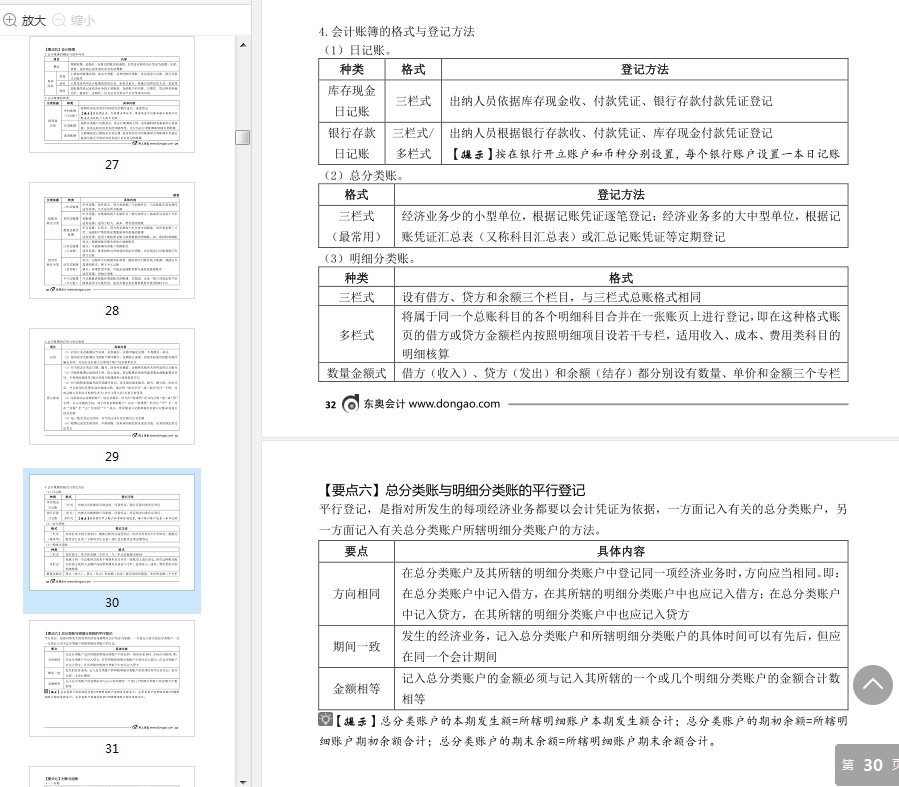Viewport: 899px width, 787px height.
Task: Click heading 4. 会计账簿的格式与登记方法
Action: 397,32
